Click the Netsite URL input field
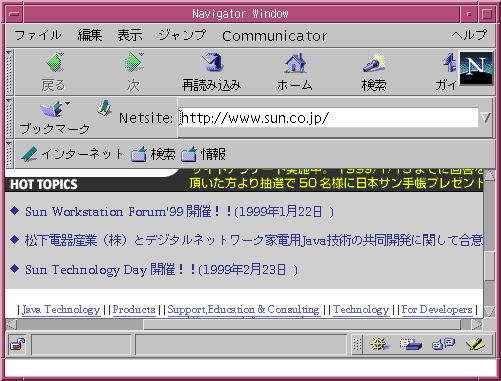This screenshot has height=381, width=501. click(328, 118)
